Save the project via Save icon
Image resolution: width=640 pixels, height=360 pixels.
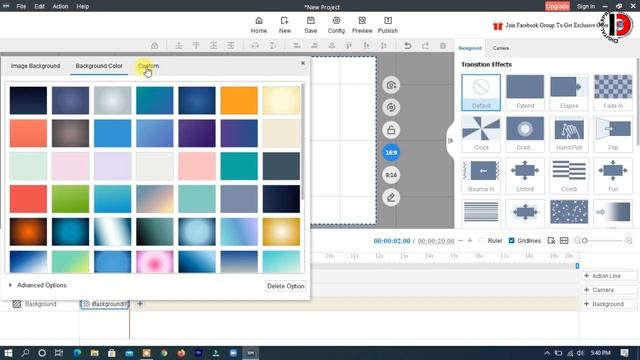[311, 25]
